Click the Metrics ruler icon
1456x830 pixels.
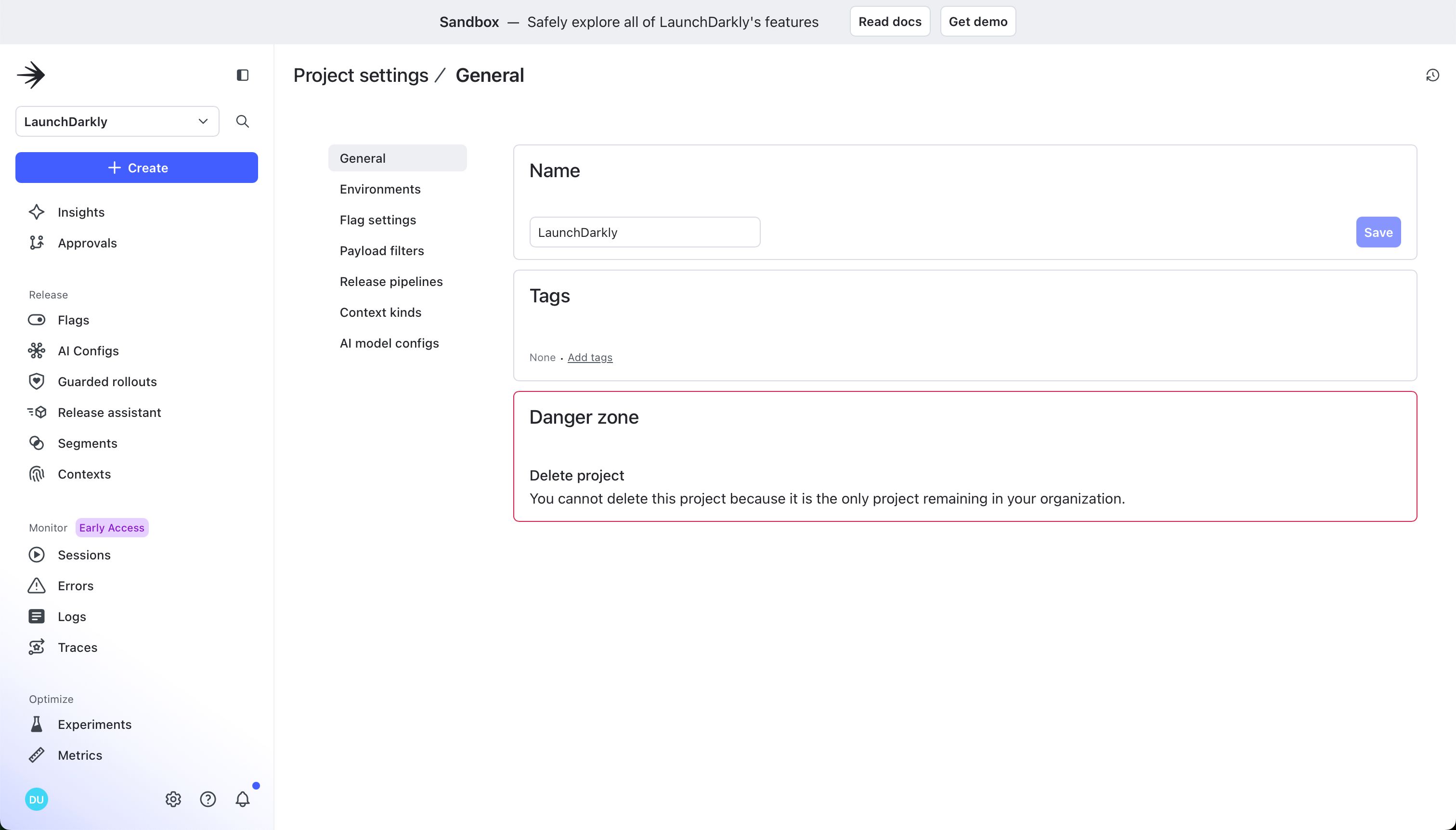37,755
